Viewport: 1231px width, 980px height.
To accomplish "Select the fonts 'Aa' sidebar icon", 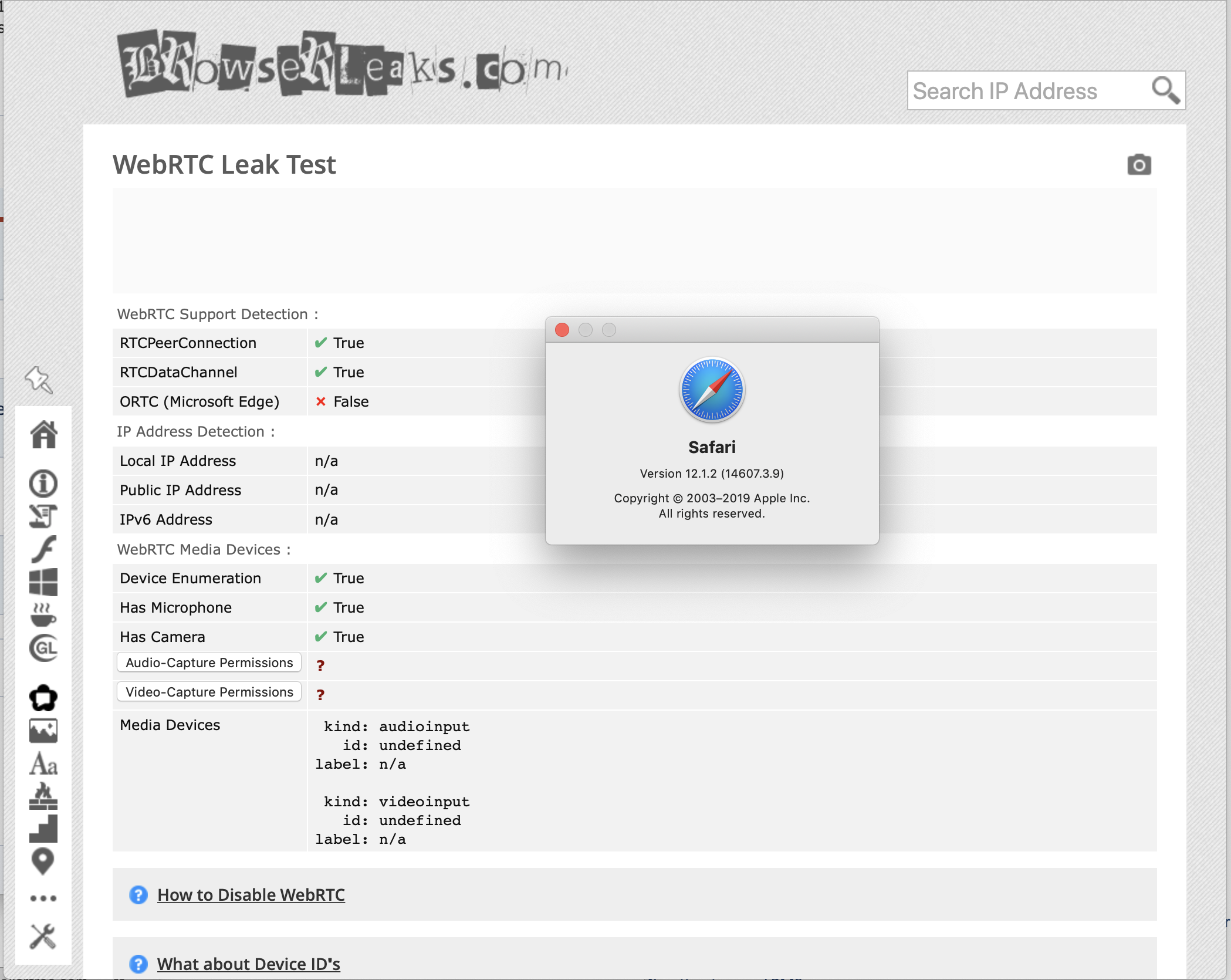I will (x=43, y=764).
